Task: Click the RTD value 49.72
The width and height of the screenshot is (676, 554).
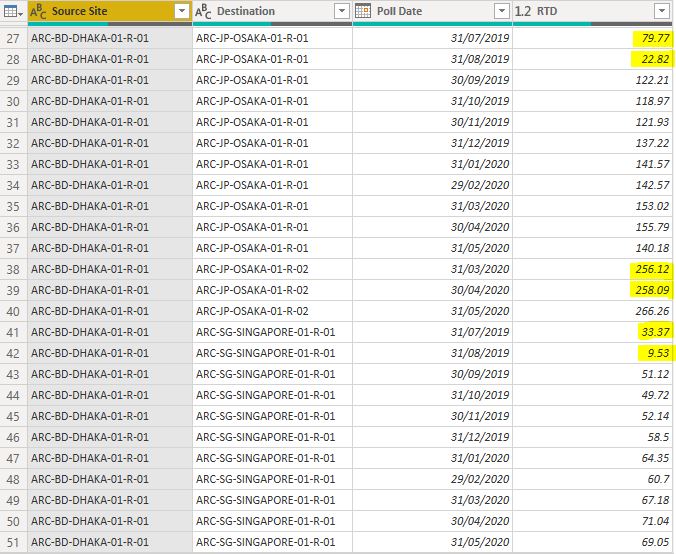Action: (x=655, y=395)
